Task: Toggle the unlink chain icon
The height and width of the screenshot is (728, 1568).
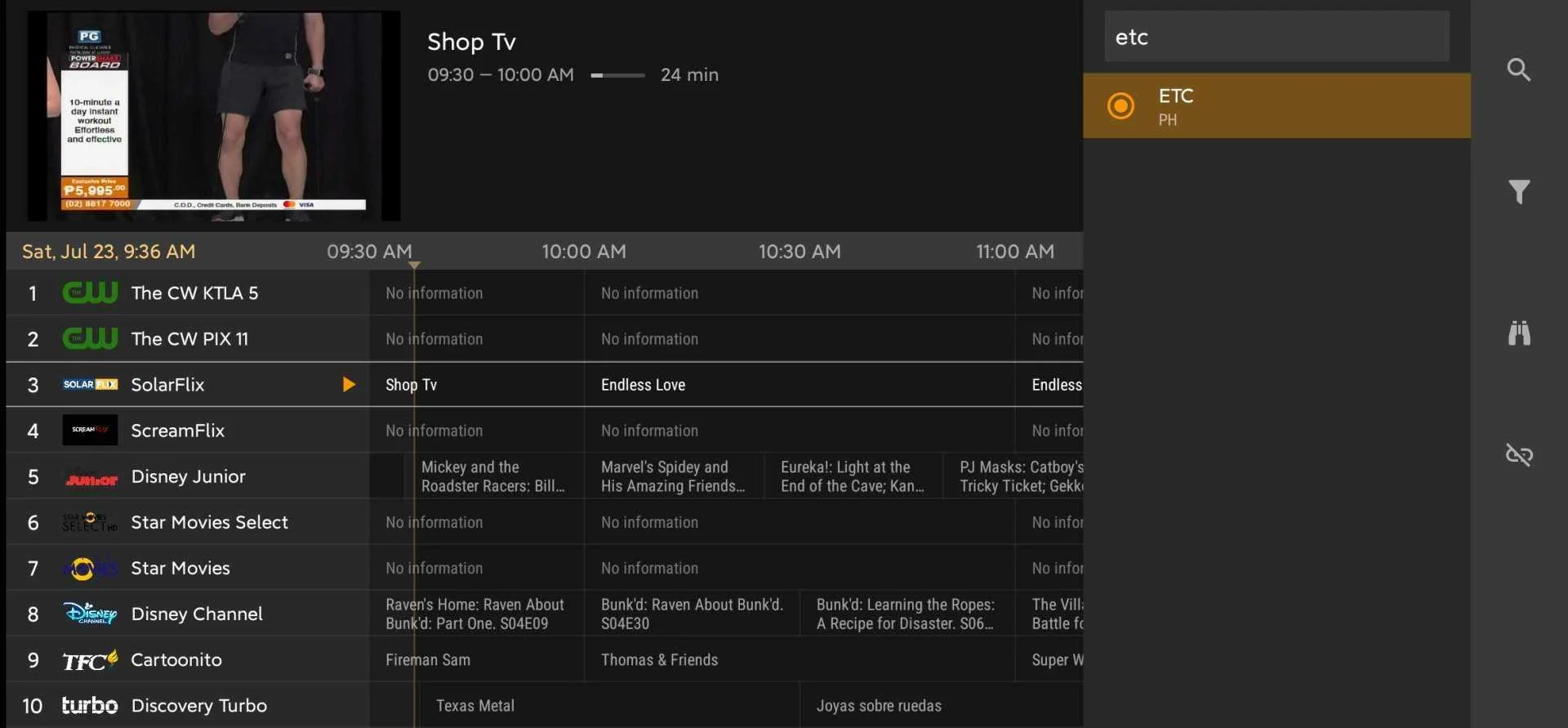Action: (x=1518, y=454)
